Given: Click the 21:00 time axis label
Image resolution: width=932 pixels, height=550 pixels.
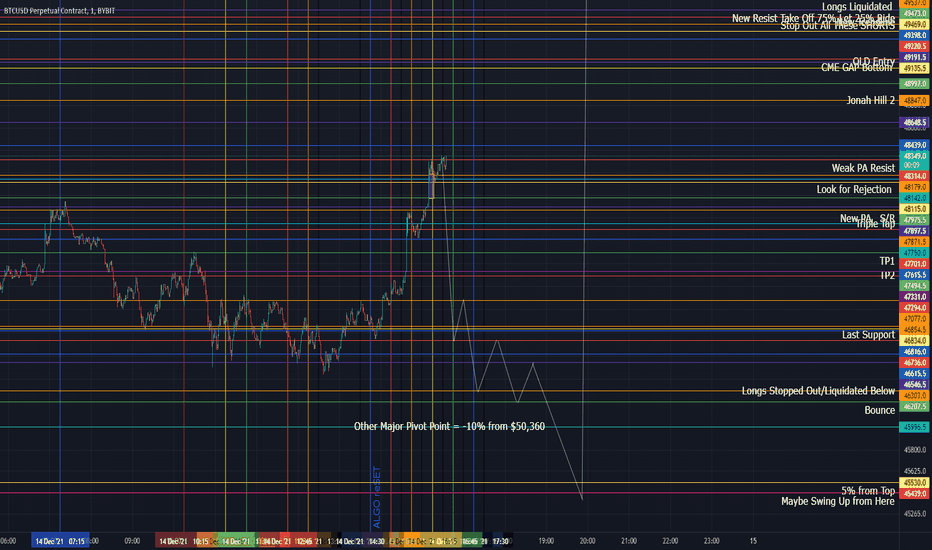Looking at the screenshot, I should 629,541.
